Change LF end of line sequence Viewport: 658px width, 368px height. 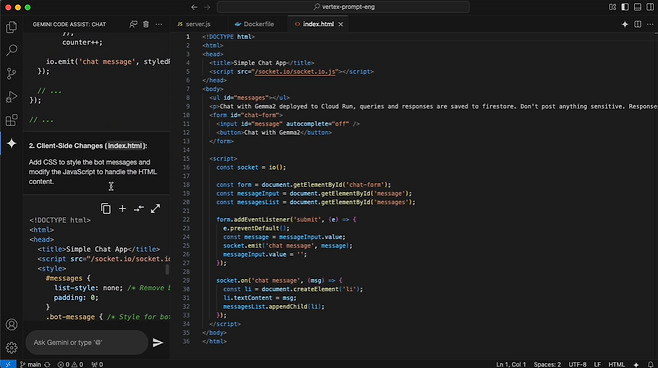point(597,364)
